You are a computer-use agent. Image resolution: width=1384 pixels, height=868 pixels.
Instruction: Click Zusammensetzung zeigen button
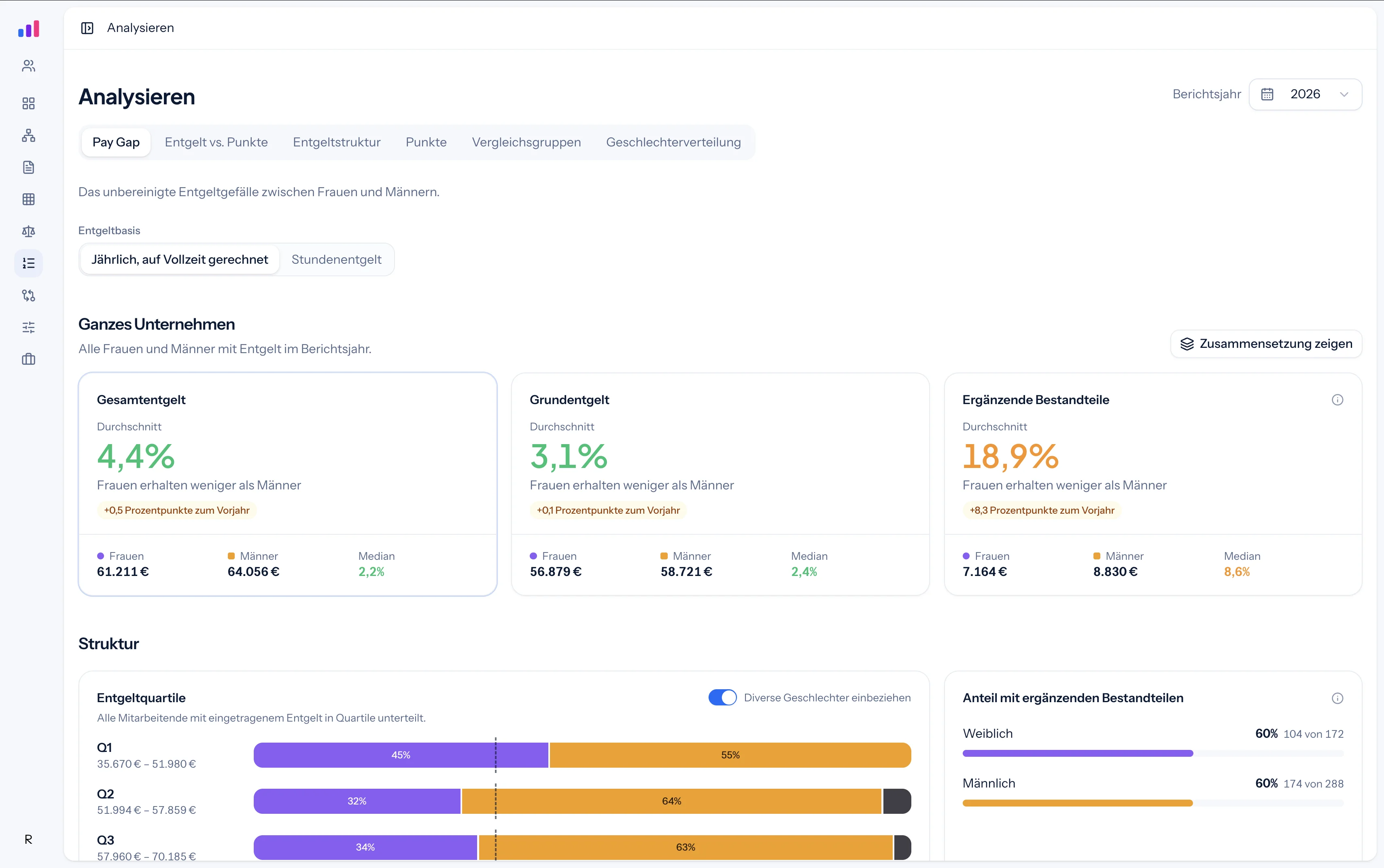[1266, 344]
